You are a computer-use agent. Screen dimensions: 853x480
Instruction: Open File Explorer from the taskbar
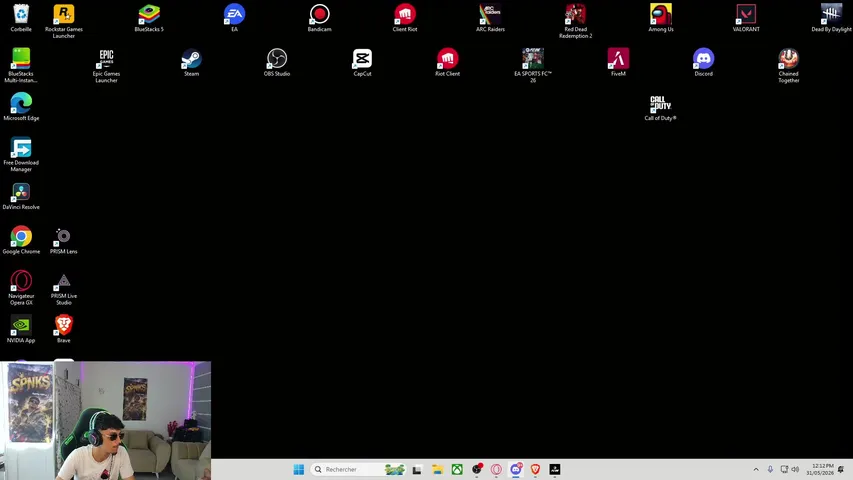point(437,469)
